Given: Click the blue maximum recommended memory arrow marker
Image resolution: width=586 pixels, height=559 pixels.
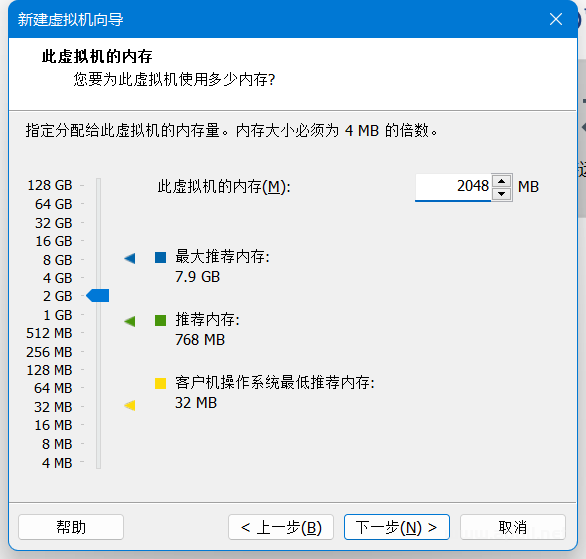Looking at the screenshot, I should (130, 258).
